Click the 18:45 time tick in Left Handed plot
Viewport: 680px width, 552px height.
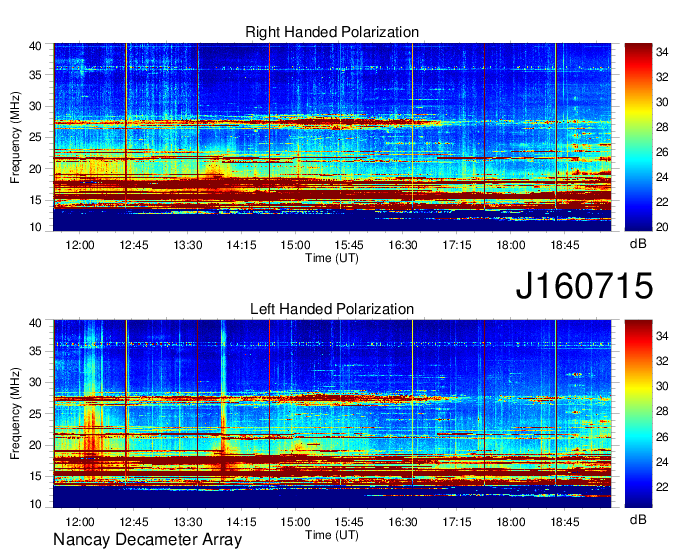(x=565, y=522)
